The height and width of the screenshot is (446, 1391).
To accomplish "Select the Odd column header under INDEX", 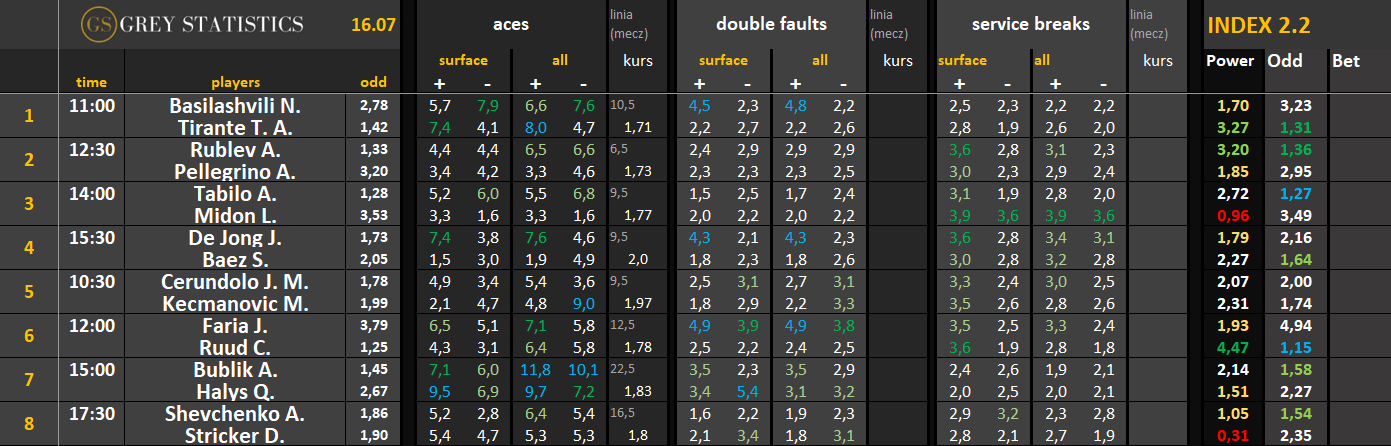I will tap(1285, 60).
